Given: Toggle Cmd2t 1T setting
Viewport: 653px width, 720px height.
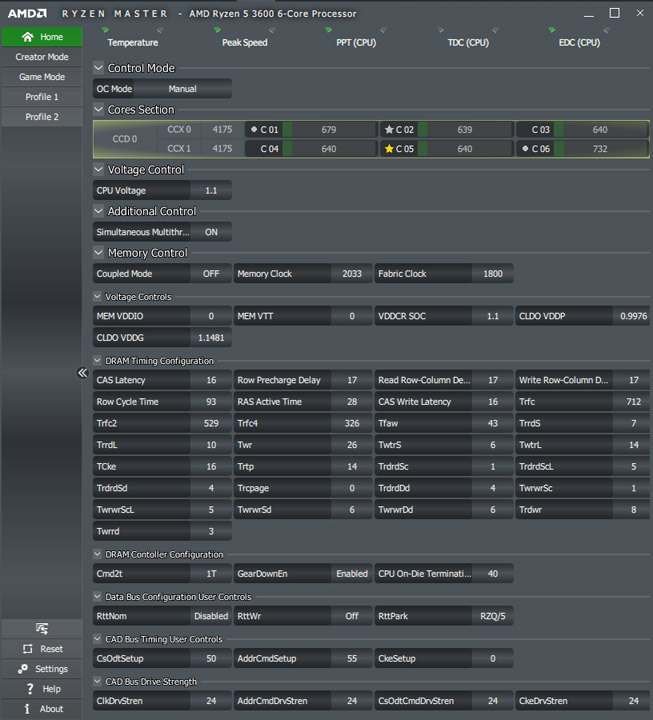Looking at the screenshot, I should point(211,574).
